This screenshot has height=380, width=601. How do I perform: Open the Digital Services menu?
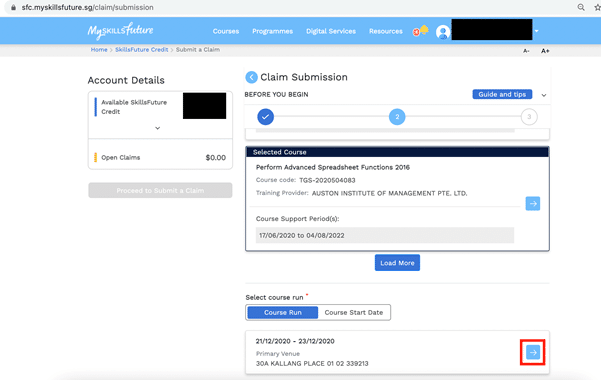pyautogui.click(x=331, y=31)
